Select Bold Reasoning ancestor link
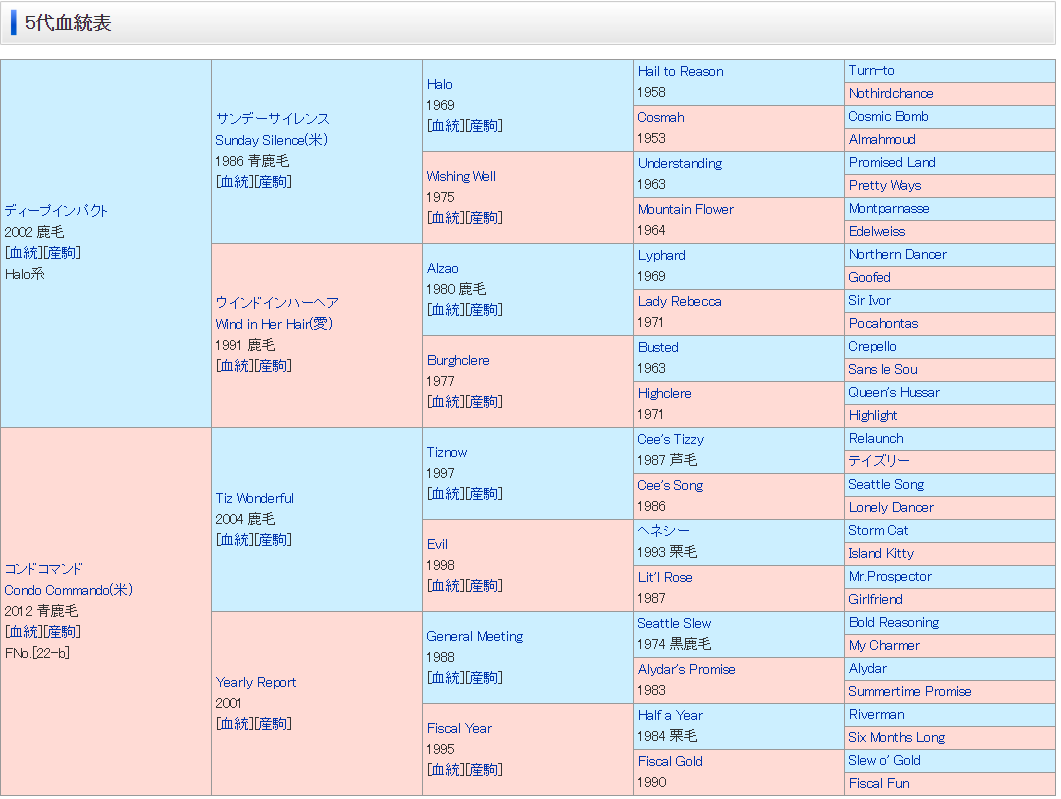This screenshot has width=1061, height=799. click(895, 623)
